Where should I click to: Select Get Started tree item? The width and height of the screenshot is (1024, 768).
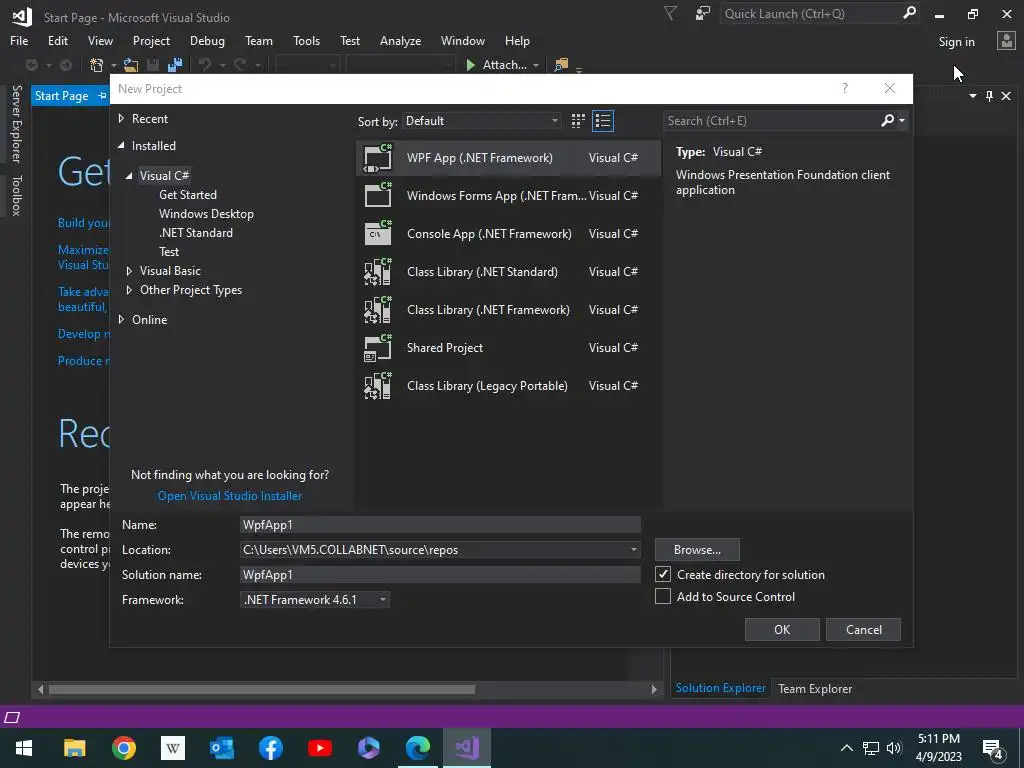click(x=187, y=195)
